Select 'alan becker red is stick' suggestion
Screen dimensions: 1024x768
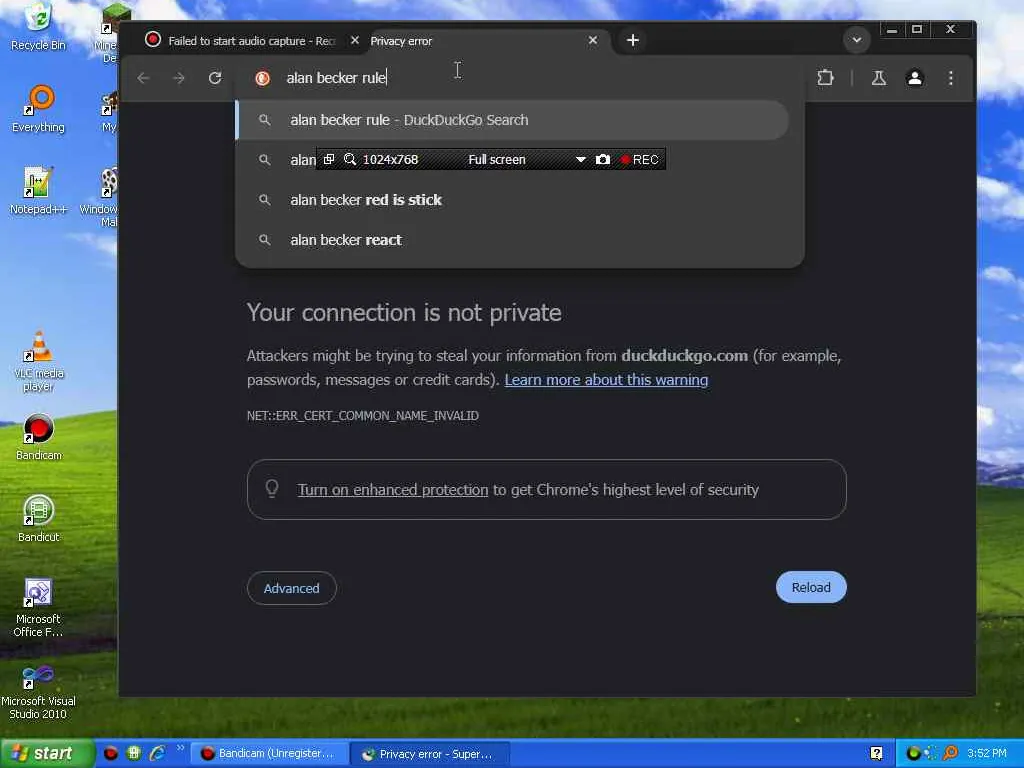pyautogui.click(x=513, y=200)
